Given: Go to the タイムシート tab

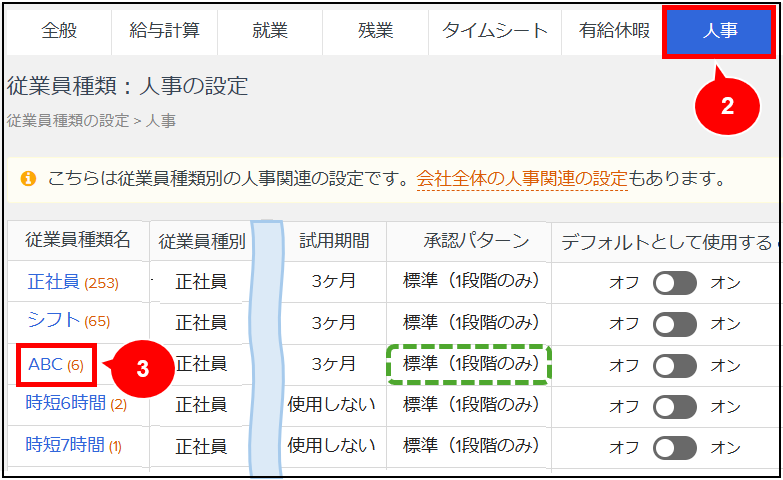Looking at the screenshot, I should point(495,31).
